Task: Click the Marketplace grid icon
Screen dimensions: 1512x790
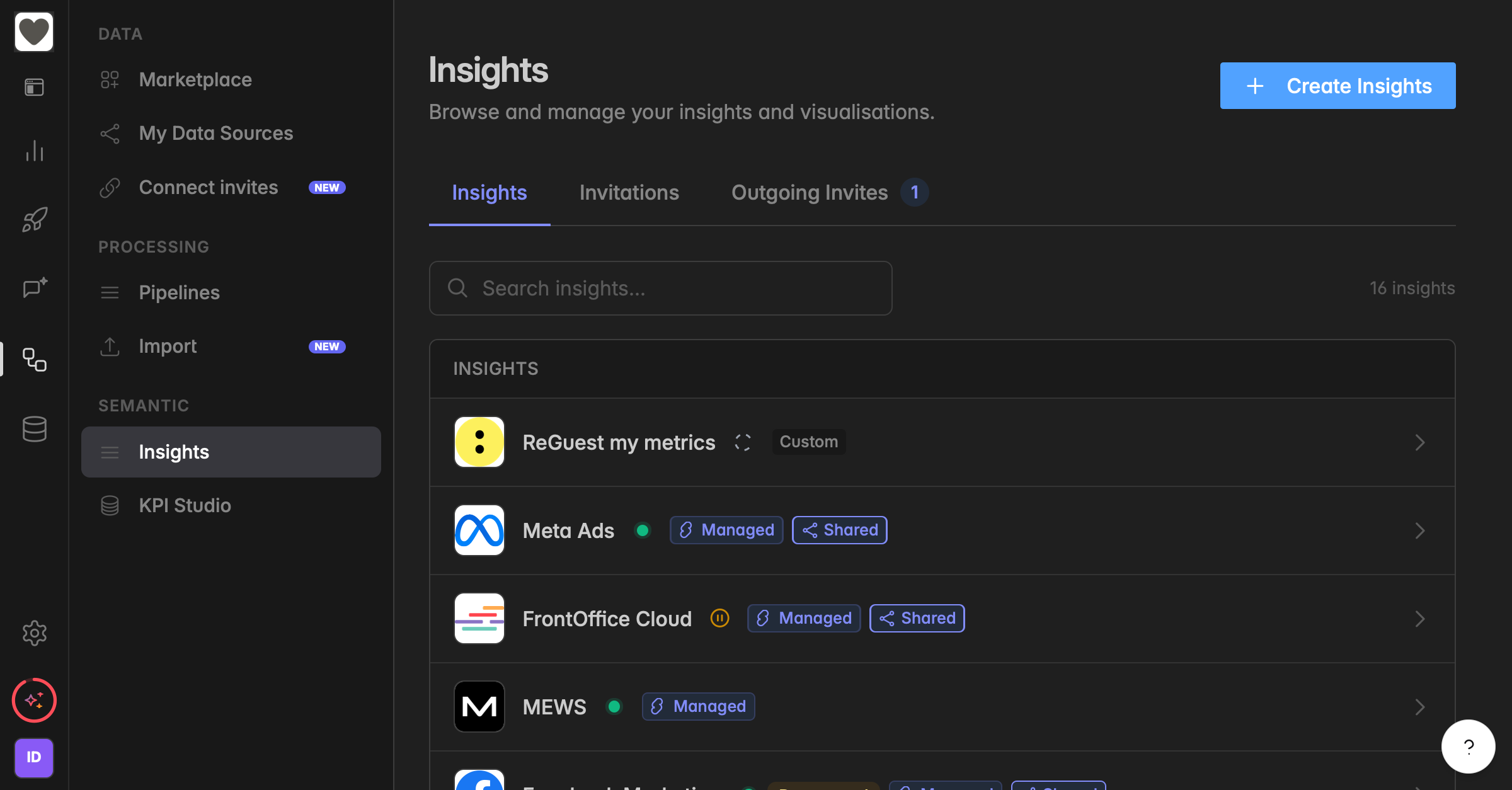Action: (110, 79)
